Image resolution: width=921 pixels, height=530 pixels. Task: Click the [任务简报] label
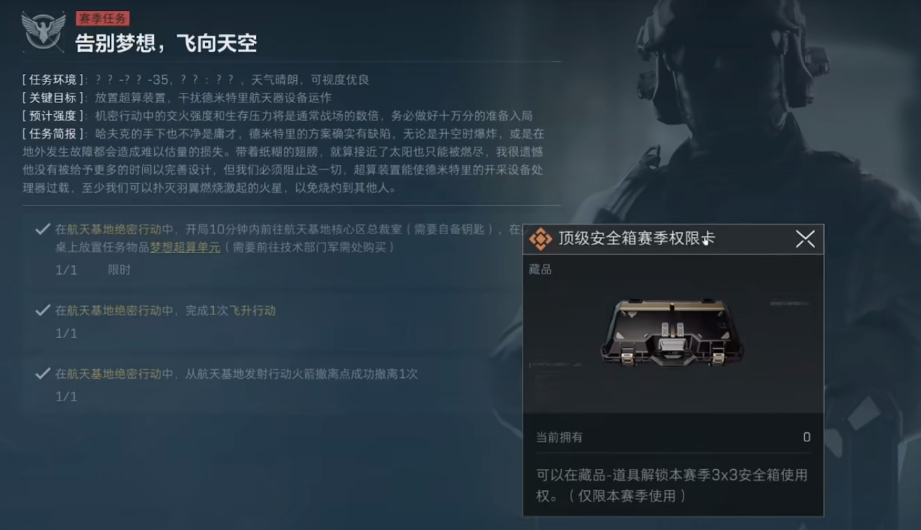coord(55,134)
